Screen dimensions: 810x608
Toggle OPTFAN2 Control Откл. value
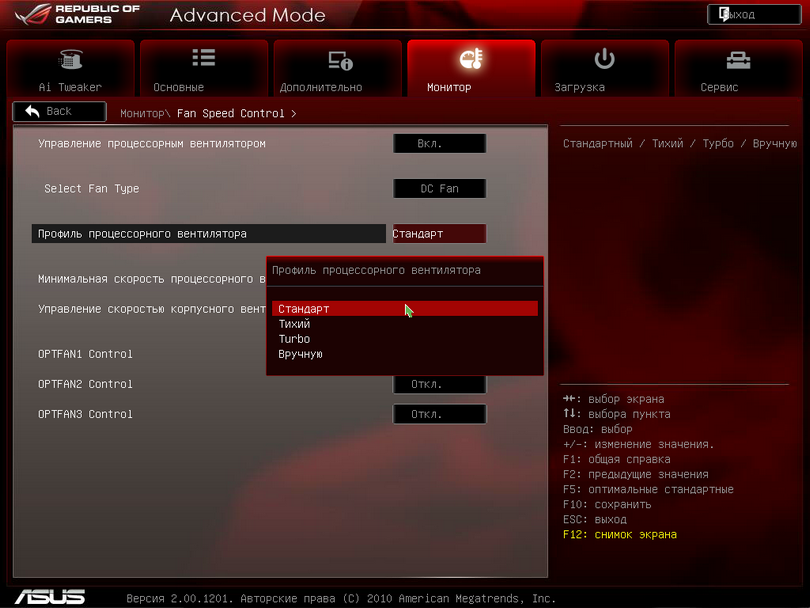[x=439, y=384]
